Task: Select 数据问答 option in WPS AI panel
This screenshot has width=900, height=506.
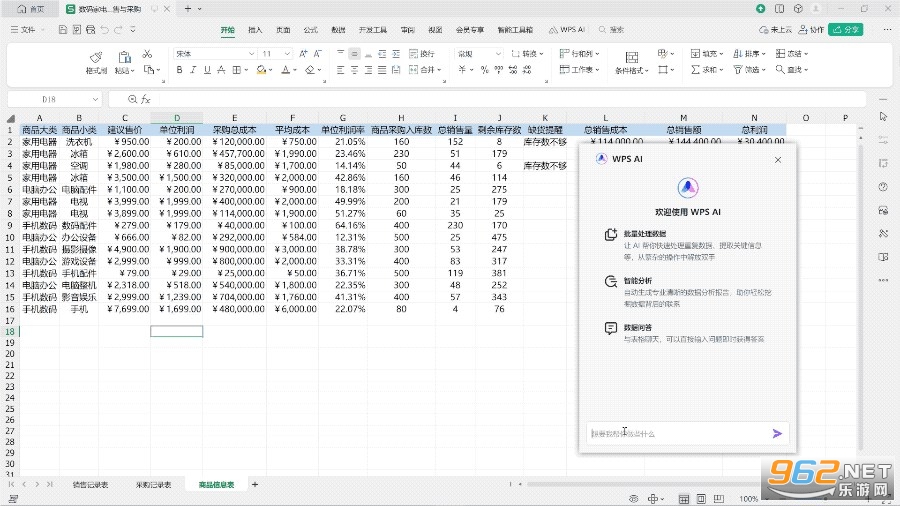Action: (638, 328)
